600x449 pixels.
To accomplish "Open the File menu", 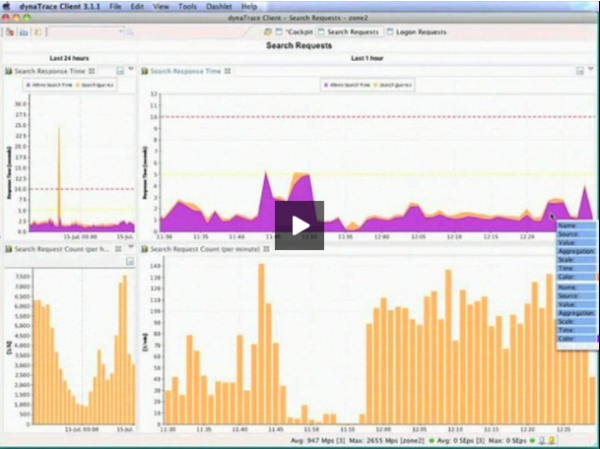I will [115, 7].
